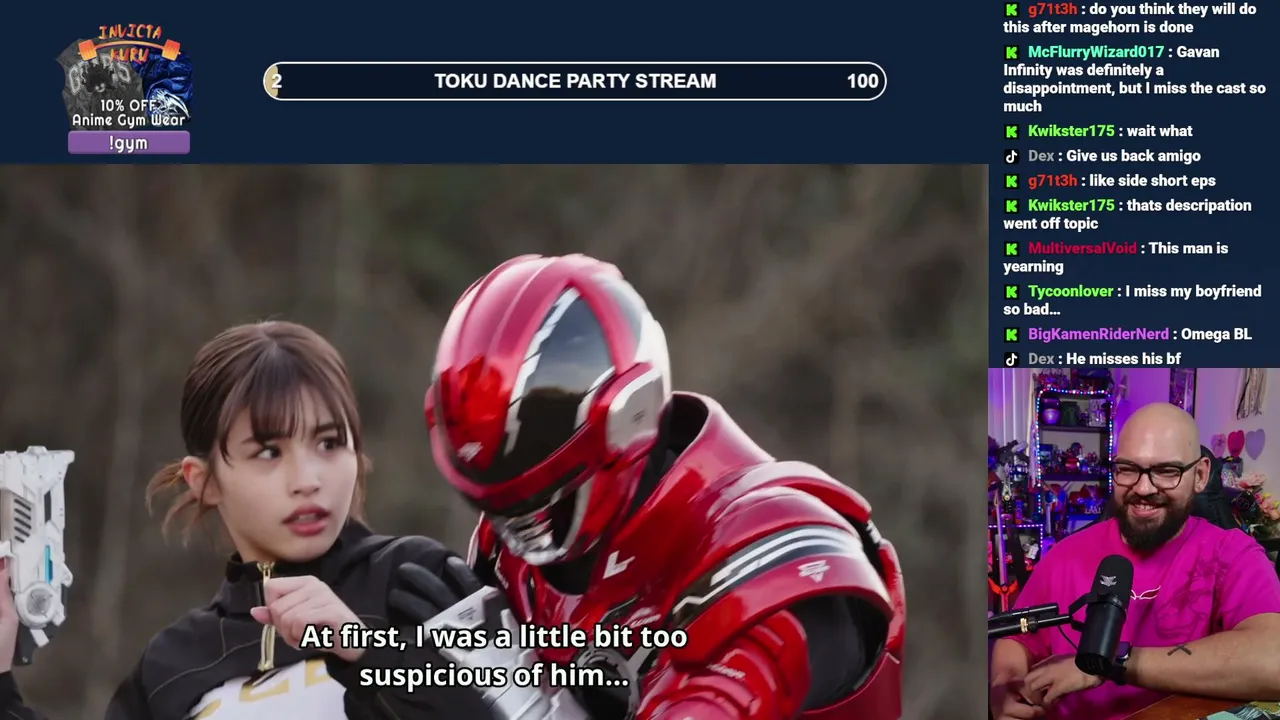Click the "10% OFF Anime Gym Wear" promo text
This screenshot has width=1280, height=720.
pos(129,113)
